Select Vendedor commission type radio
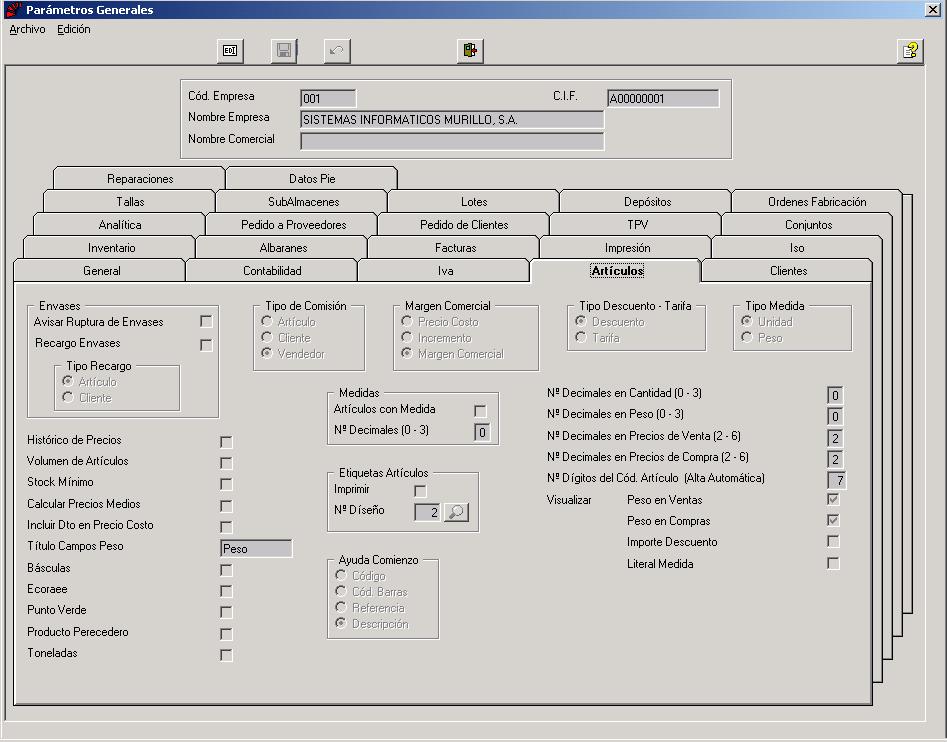The width and height of the screenshot is (947, 742). click(267, 353)
